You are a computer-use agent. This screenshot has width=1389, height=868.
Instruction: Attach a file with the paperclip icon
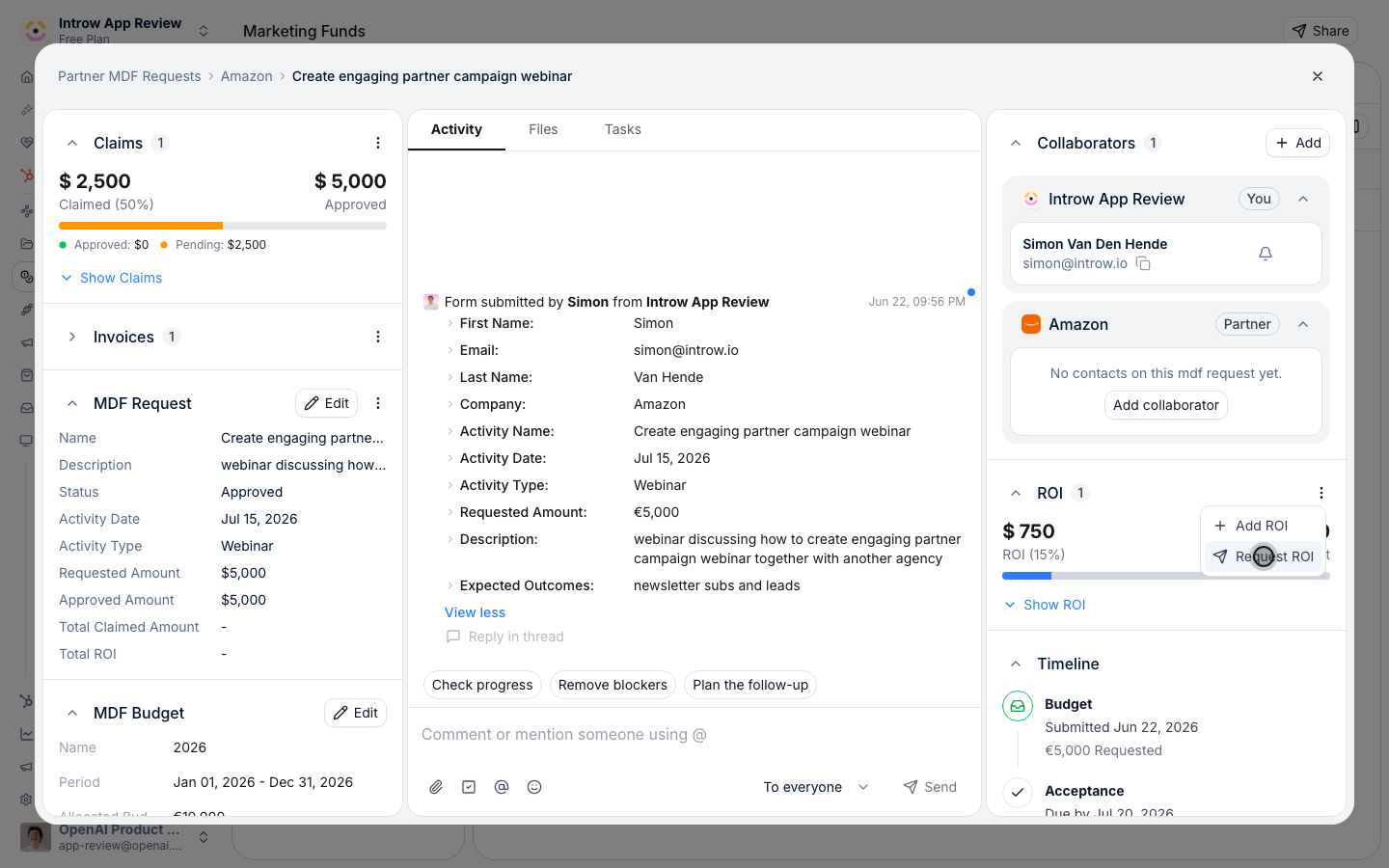tap(436, 787)
